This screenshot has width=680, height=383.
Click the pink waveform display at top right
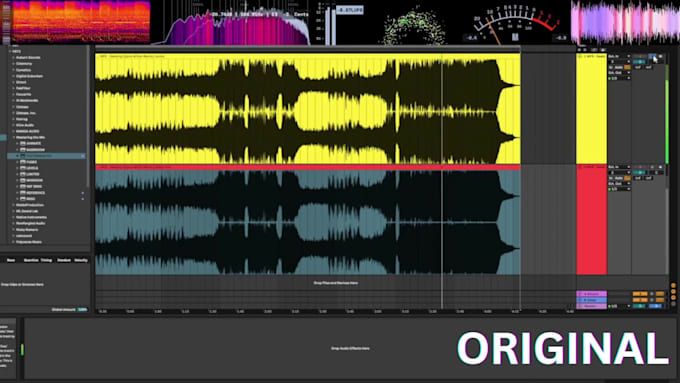[x=625, y=22]
